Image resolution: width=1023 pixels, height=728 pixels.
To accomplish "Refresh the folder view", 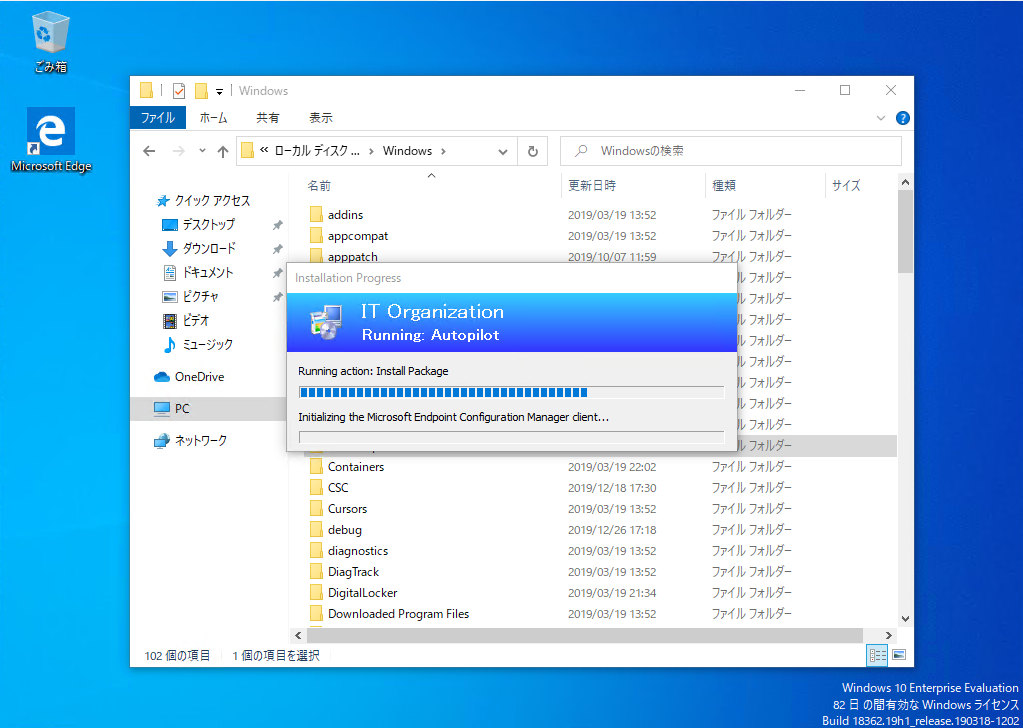I will [532, 151].
